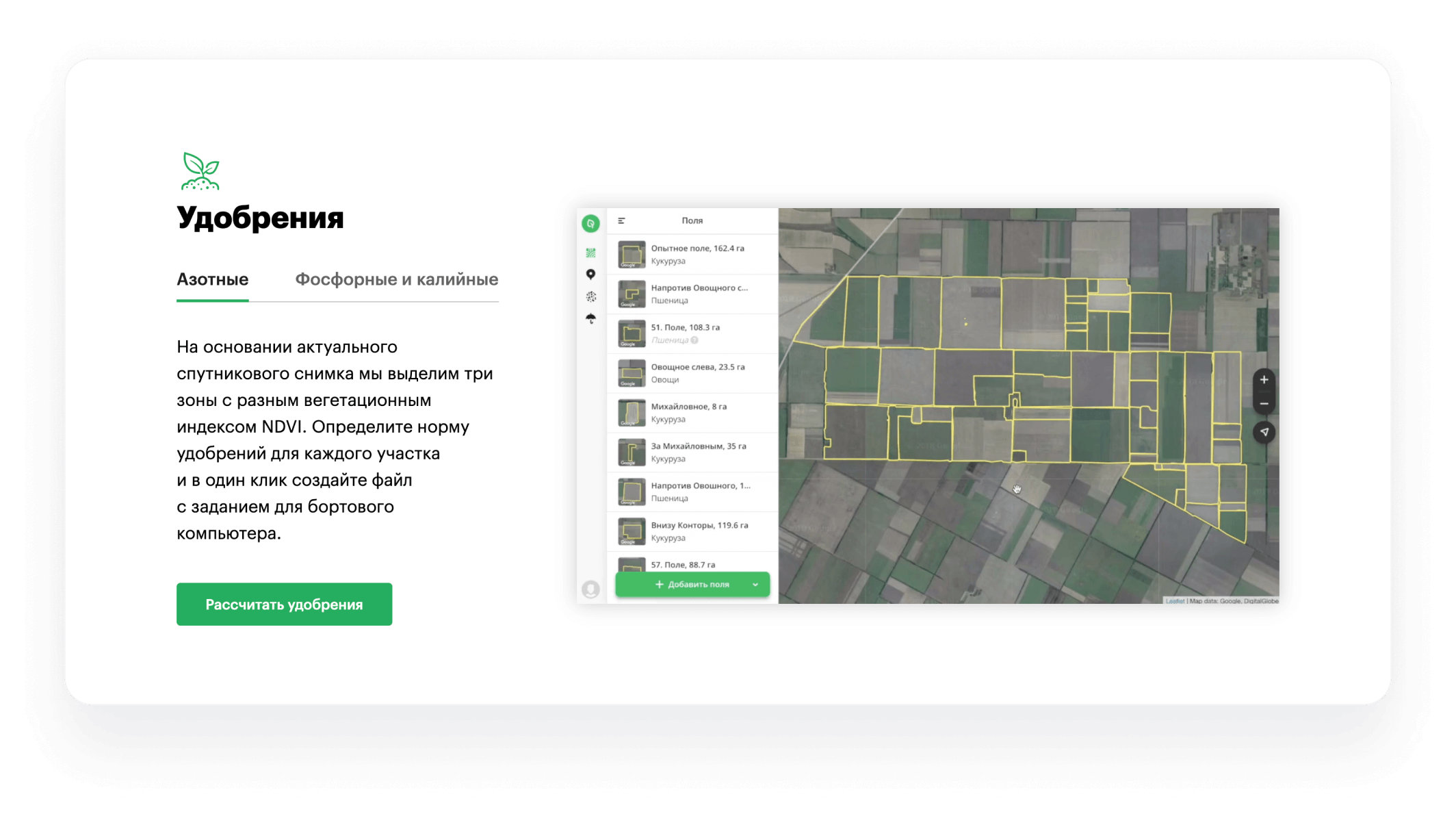Click the geolocation arrow on the map
The height and width of the screenshot is (814, 1456).
click(1264, 432)
